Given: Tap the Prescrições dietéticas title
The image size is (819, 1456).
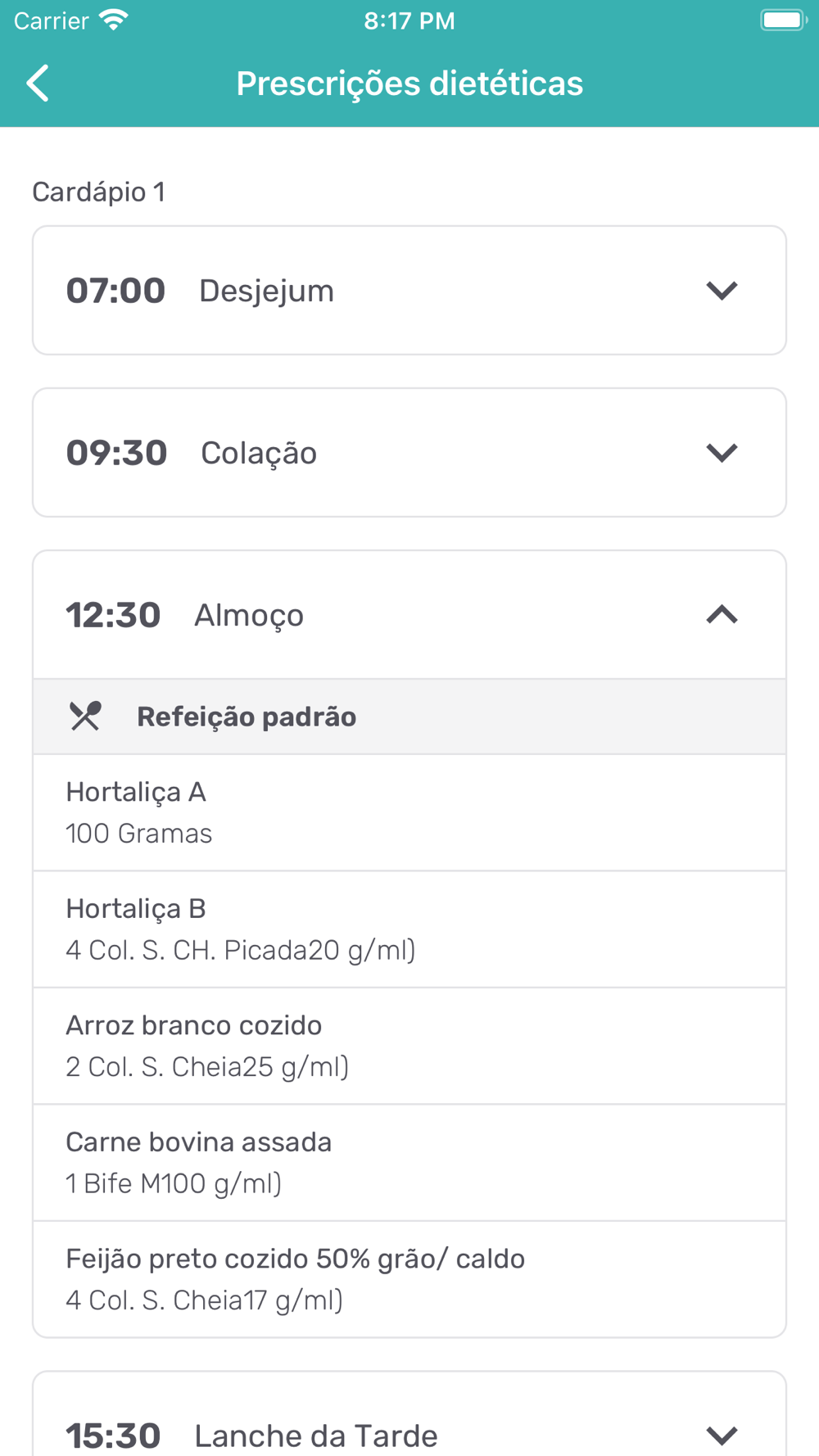Looking at the screenshot, I should (409, 84).
